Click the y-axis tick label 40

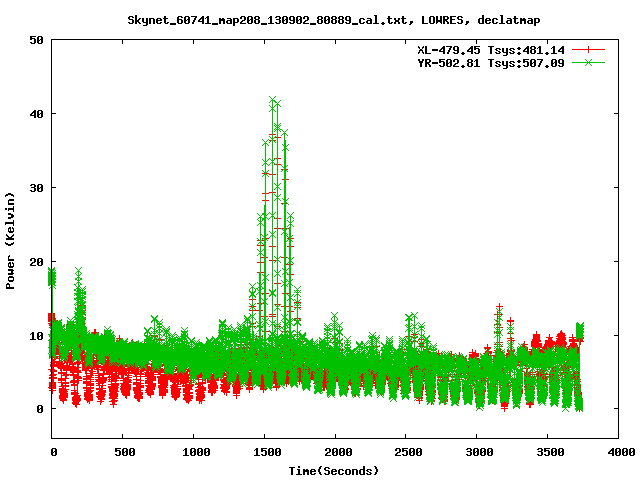point(36,114)
